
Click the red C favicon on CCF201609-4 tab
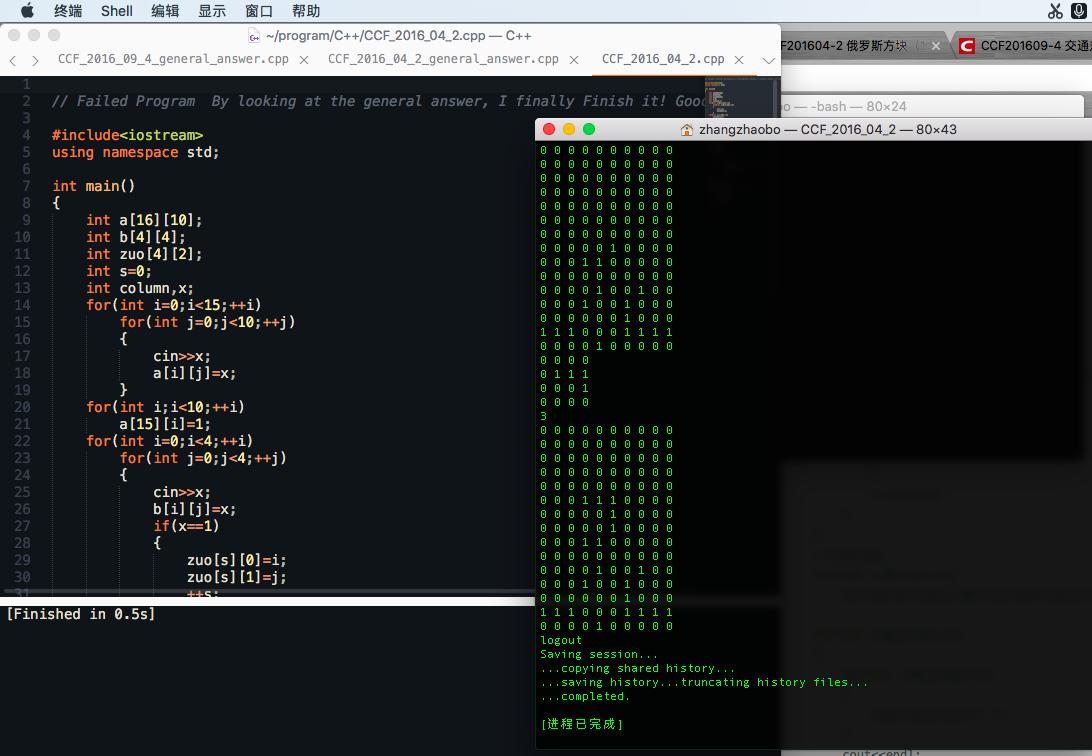967,46
